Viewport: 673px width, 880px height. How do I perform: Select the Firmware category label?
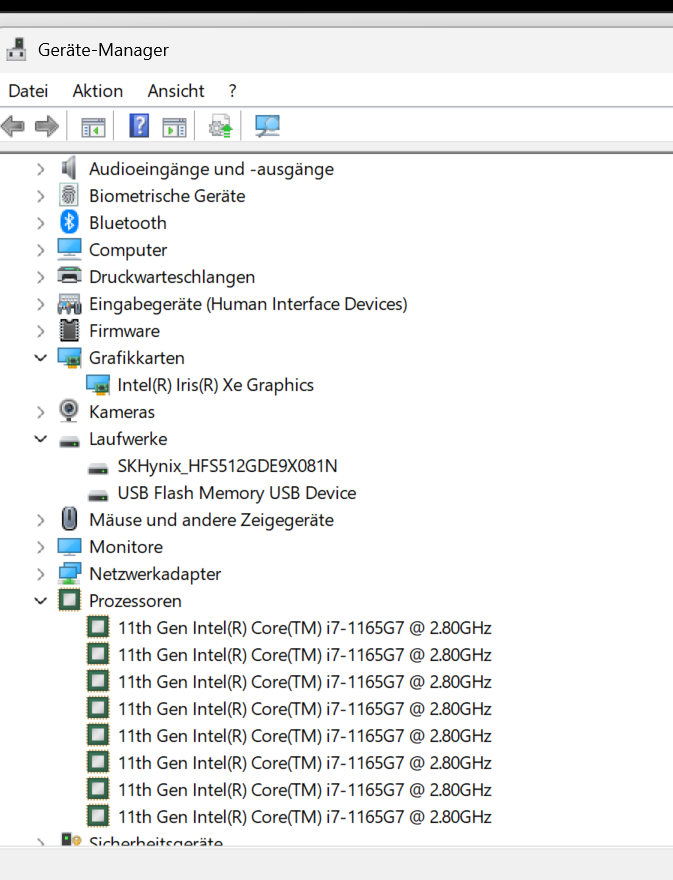tap(125, 331)
